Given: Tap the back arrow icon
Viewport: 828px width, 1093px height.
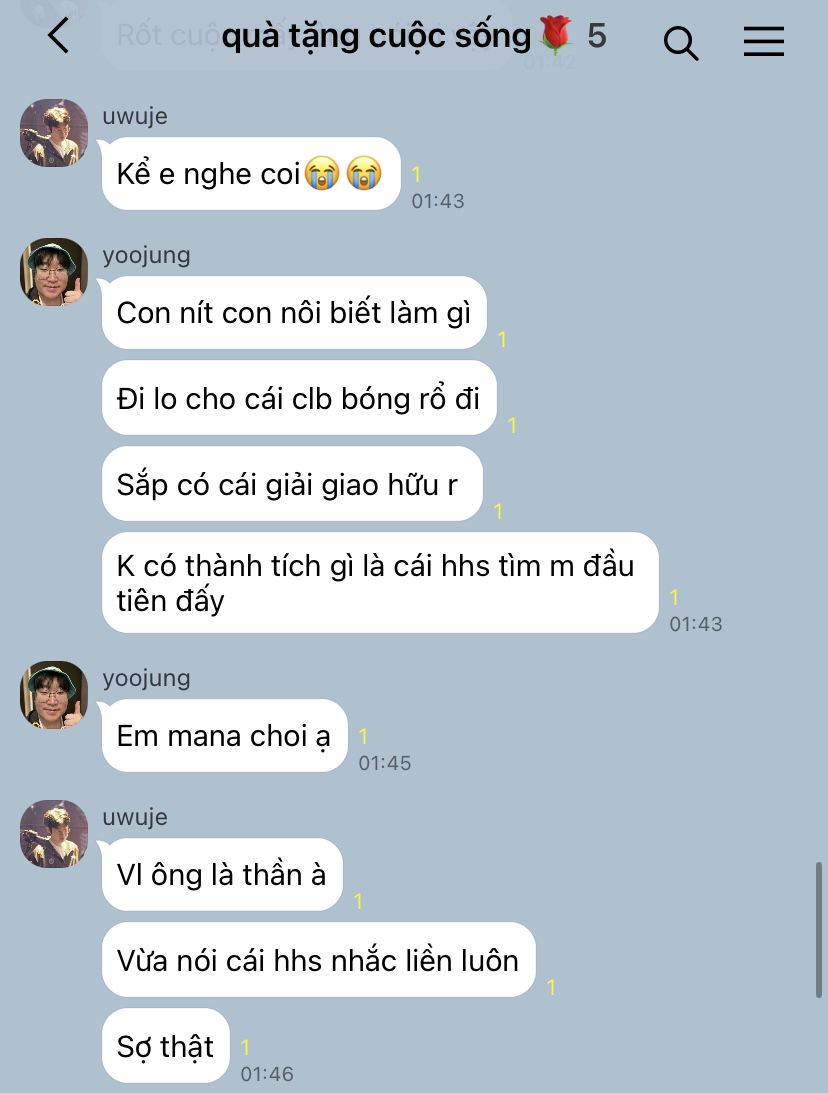Looking at the screenshot, I should [x=59, y=36].
